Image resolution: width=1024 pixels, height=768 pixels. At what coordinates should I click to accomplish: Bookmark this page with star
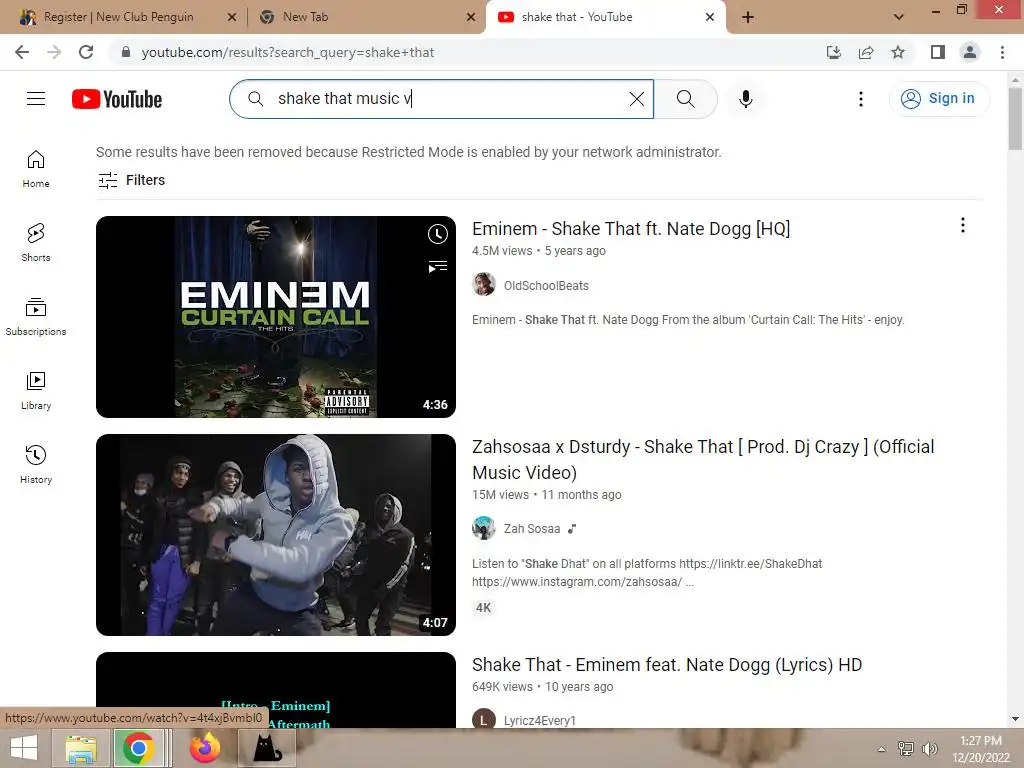[x=898, y=52]
